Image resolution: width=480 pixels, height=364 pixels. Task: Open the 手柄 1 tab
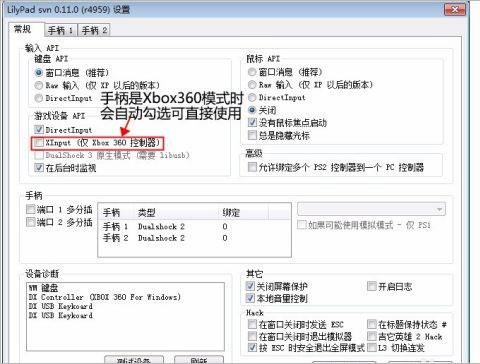tap(61, 31)
